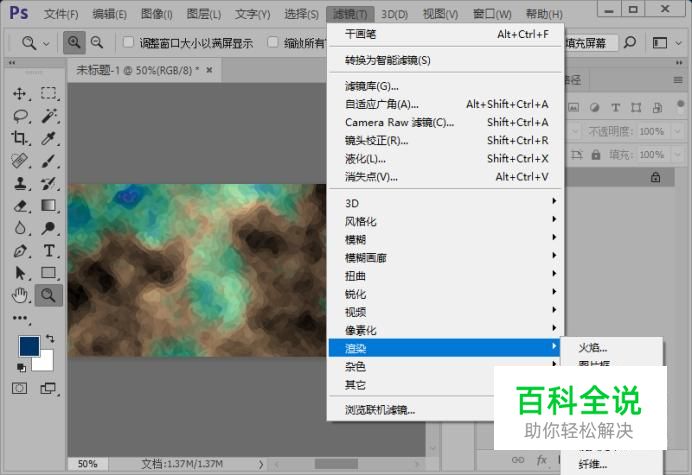The width and height of the screenshot is (692, 475).
Task: Expand the 扭曲 filter submenu
Action: point(446,275)
